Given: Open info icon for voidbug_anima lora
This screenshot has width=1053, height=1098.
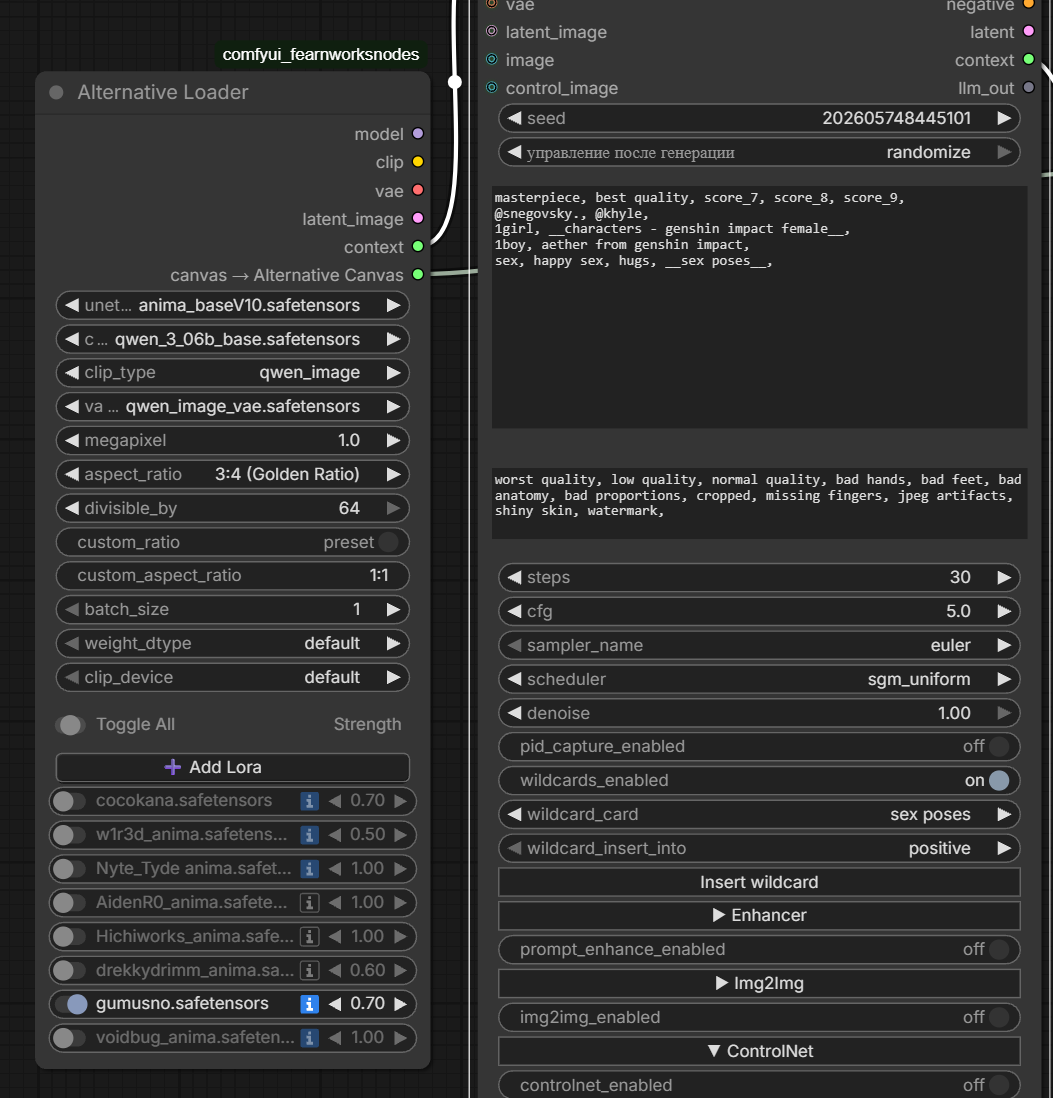Looking at the screenshot, I should pos(309,1038).
